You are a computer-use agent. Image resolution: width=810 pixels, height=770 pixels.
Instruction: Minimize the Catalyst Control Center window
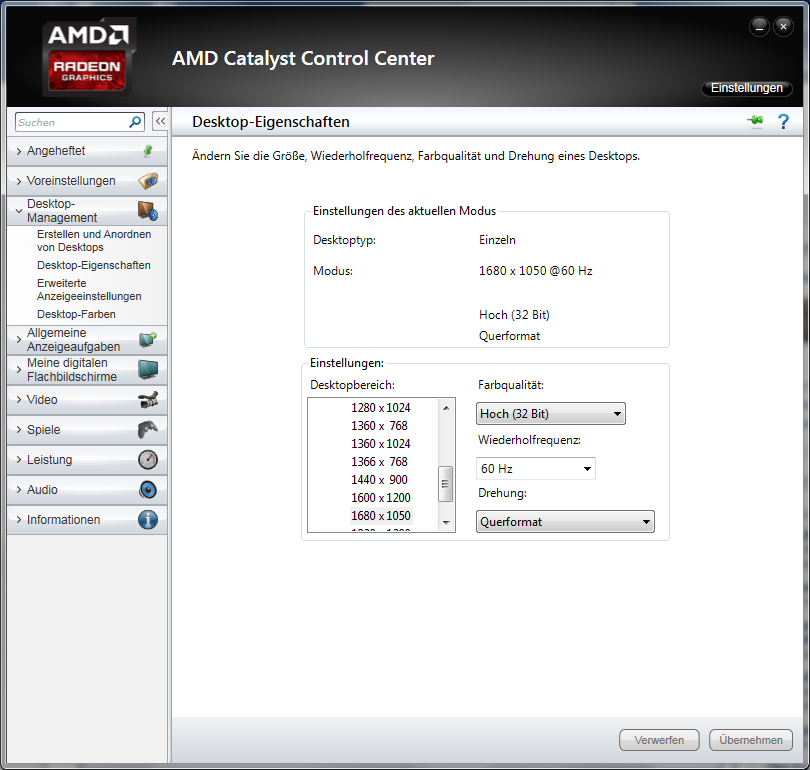coord(759,26)
